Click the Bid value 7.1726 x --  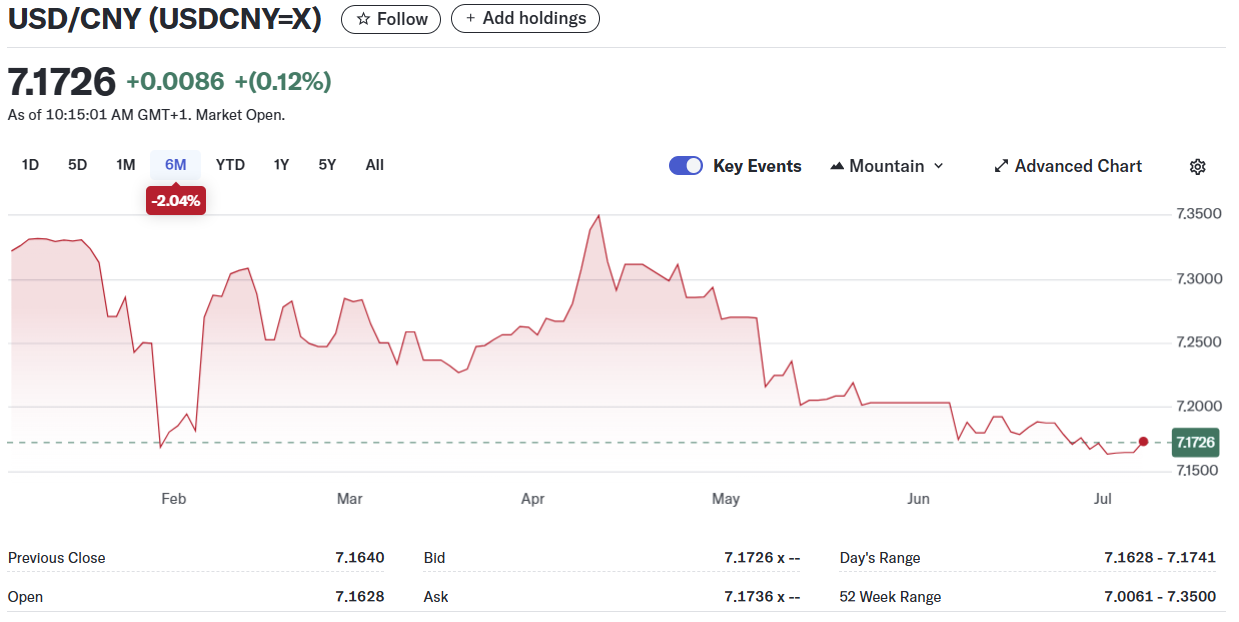(762, 558)
